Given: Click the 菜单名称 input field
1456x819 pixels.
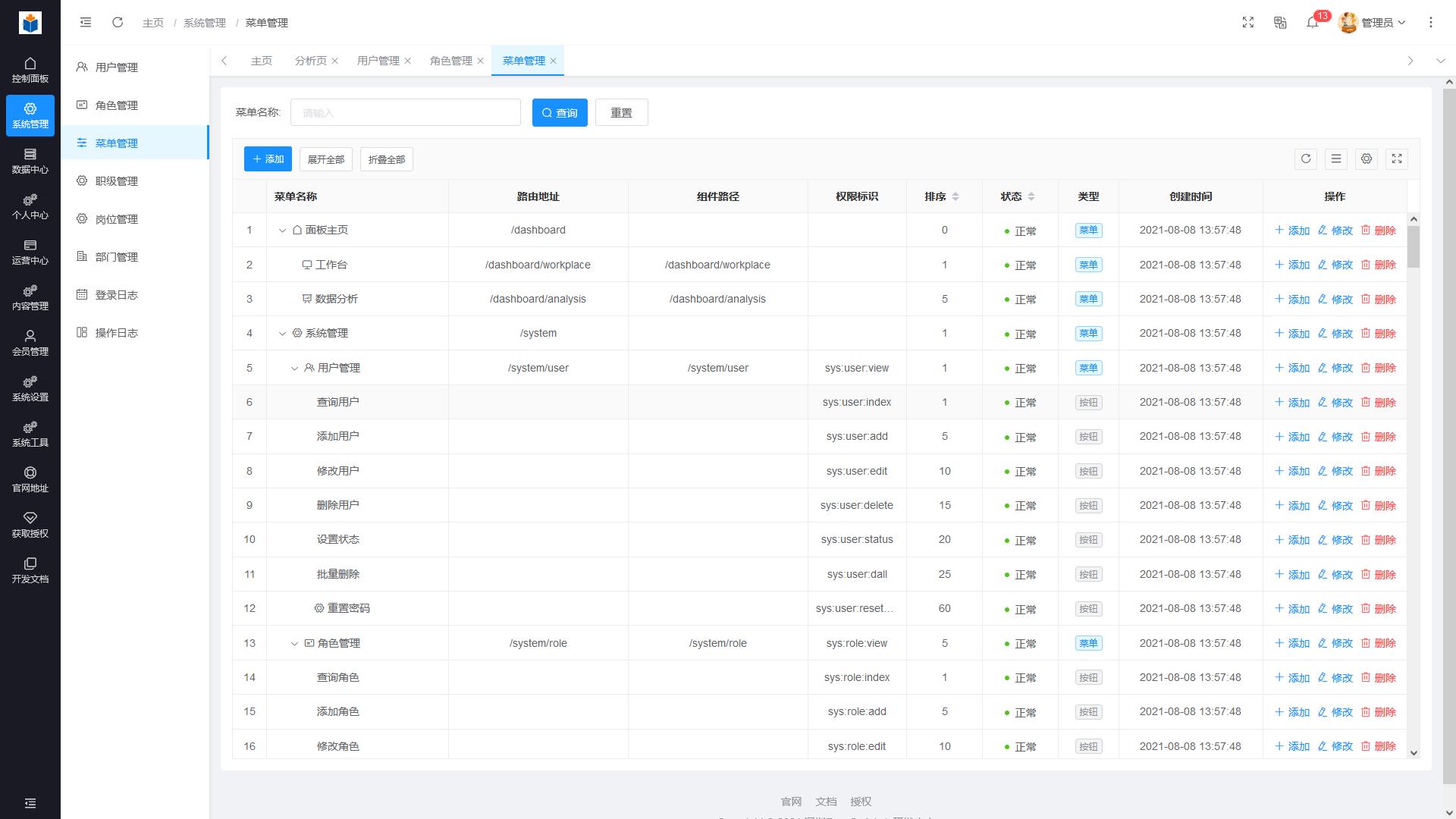Looking at the screenshot, I should pos(406,112).
